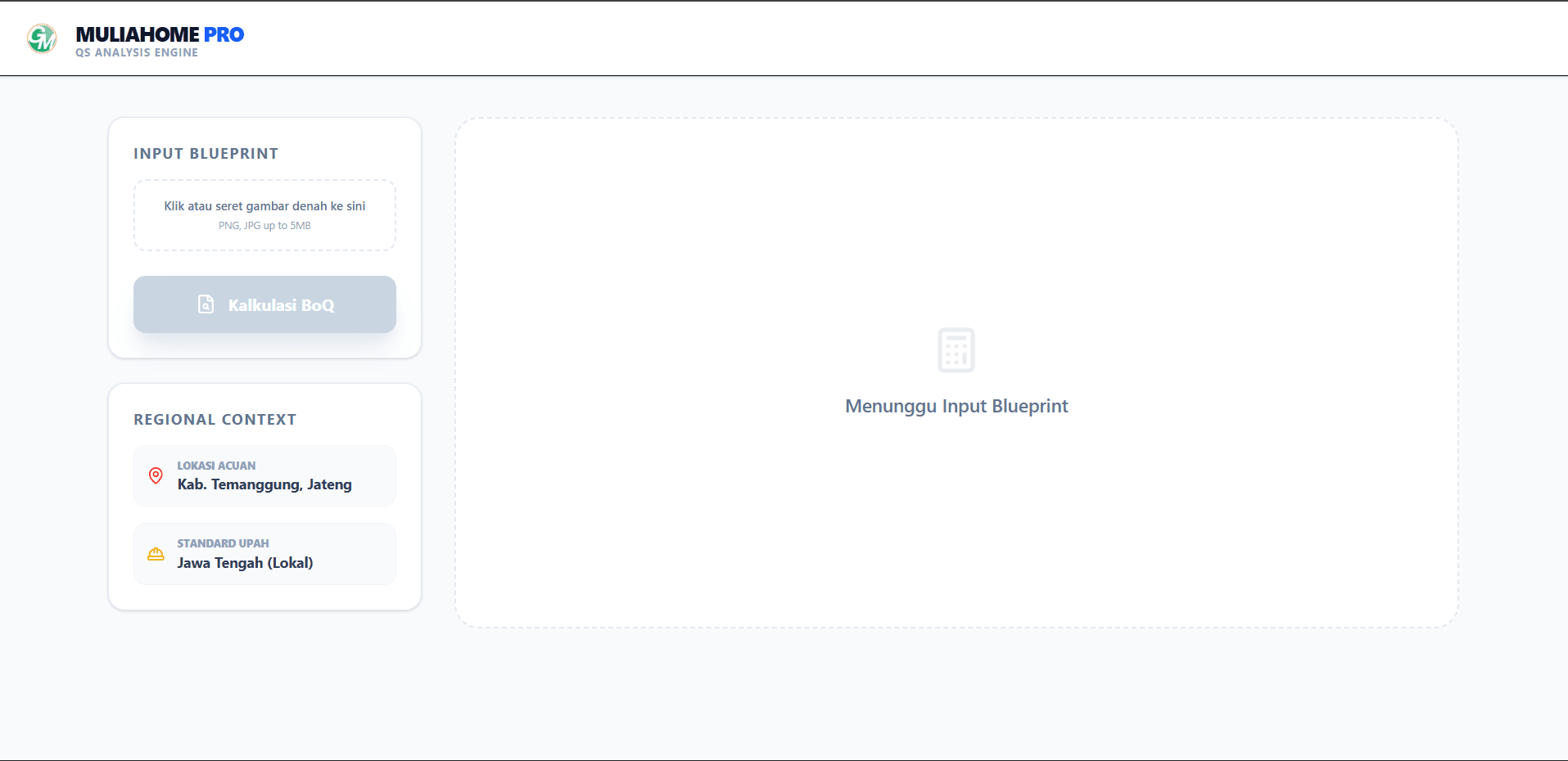Viewport: 1568px width, 761px height.
Task: Click "Jawa Tengah (Lokal)" text
Action: click(x=245, y=563)
